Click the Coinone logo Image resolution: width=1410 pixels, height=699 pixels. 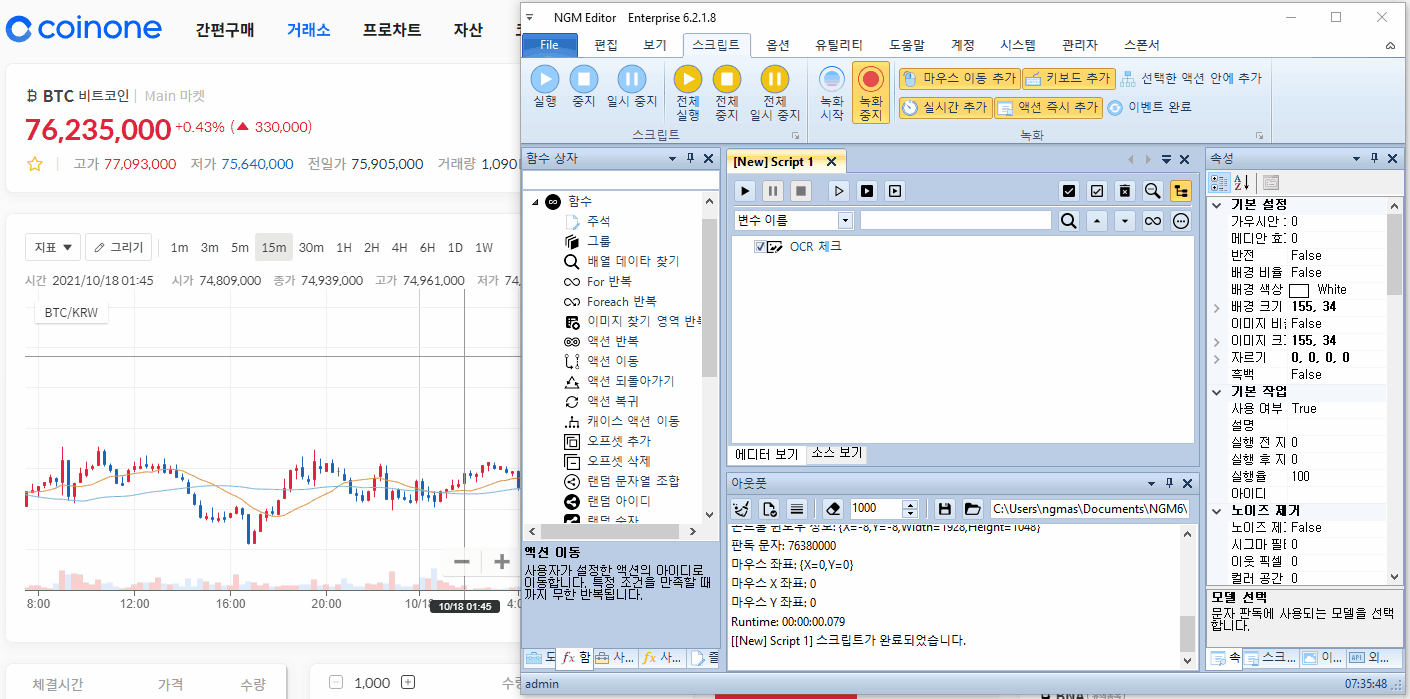click(84, 29)
